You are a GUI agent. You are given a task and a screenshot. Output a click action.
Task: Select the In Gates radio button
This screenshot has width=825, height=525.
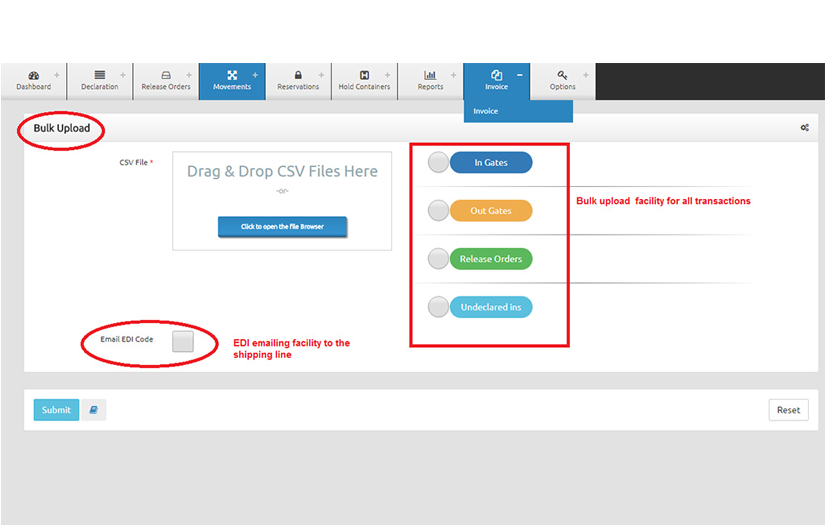438,163
